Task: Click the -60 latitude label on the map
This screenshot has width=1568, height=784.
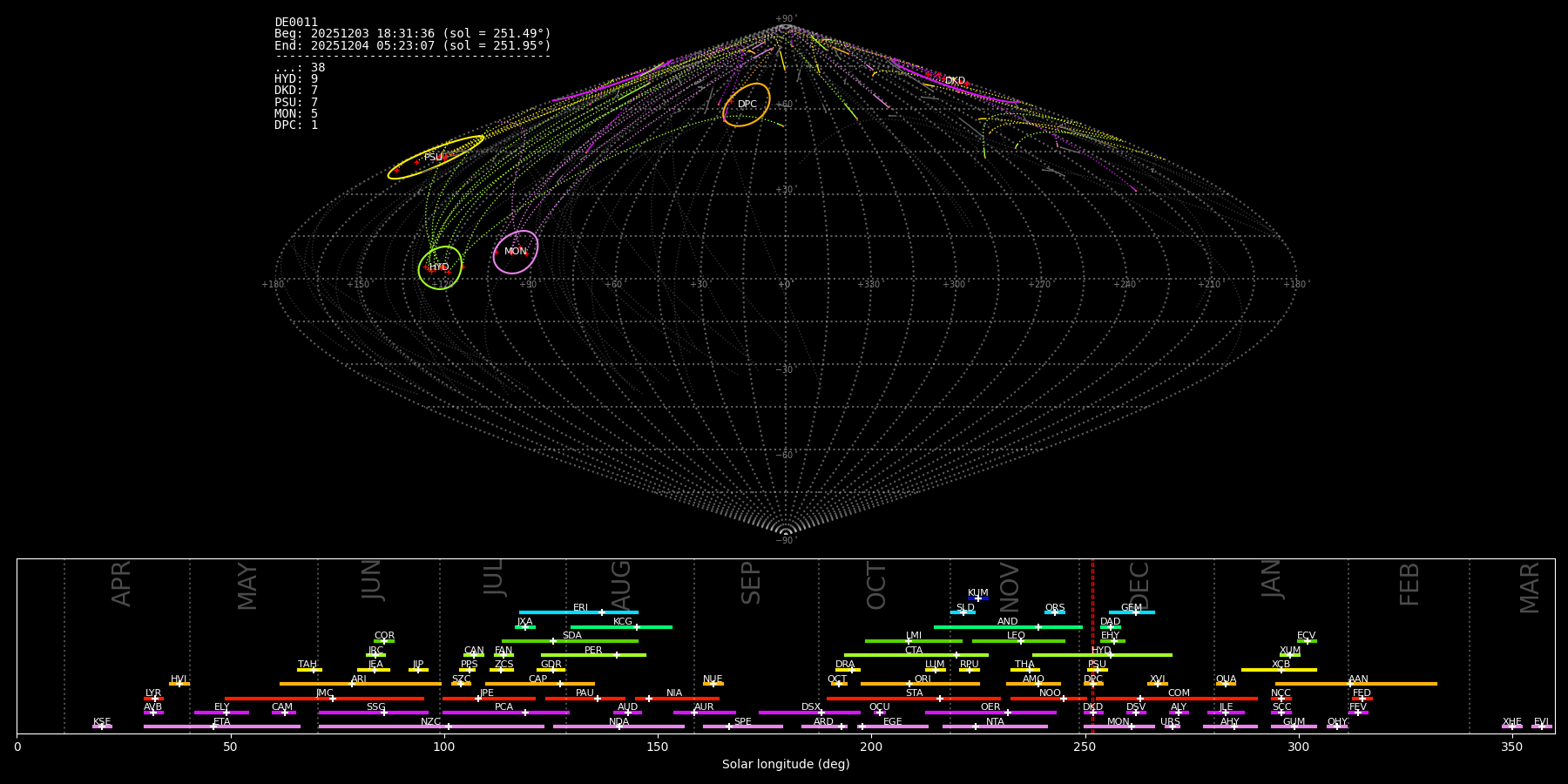Action: [x=785, y=456]
